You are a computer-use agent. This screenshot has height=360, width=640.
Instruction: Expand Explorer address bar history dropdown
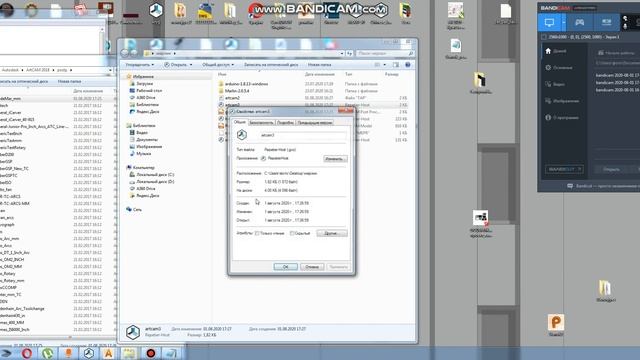(342, 53)
